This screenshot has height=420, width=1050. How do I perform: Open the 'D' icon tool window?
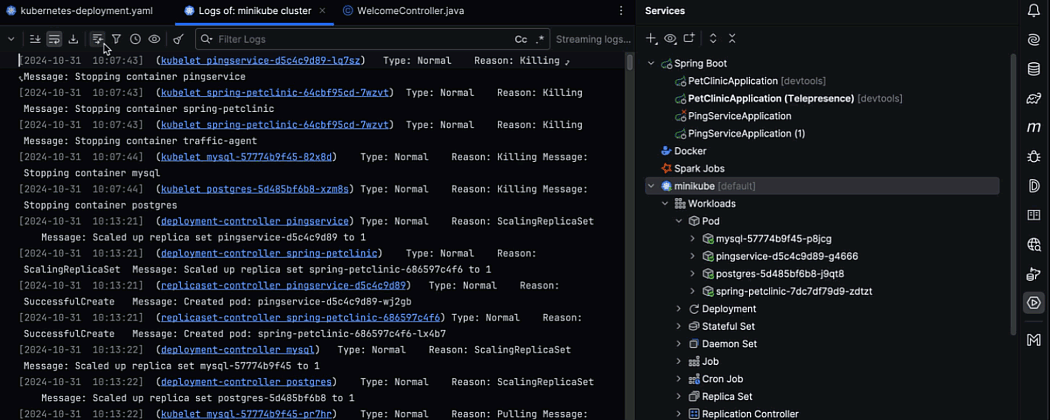[x=1033, y=186]
